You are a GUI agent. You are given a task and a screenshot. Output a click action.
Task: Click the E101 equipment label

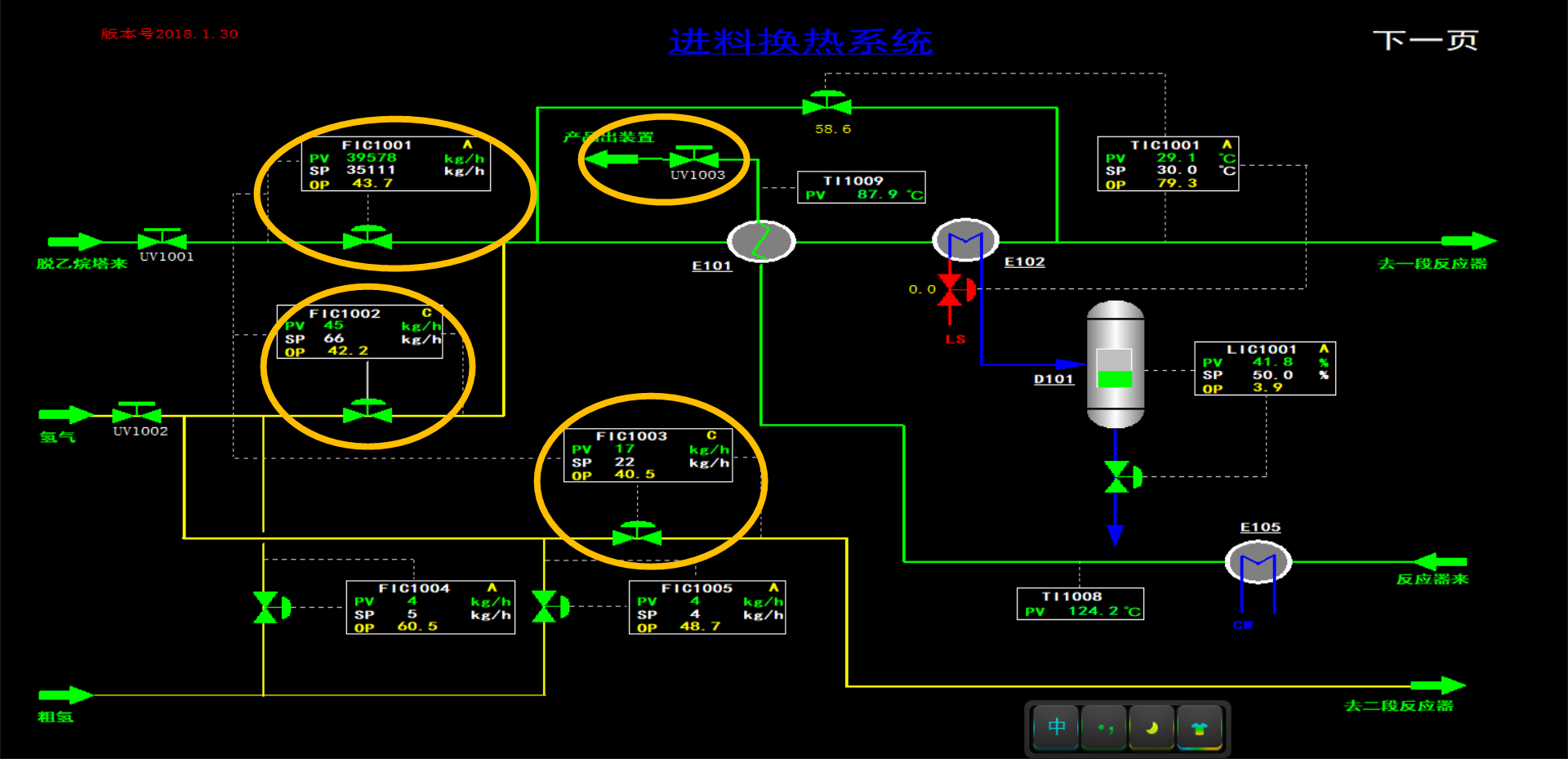pyautogui.click(x=712, y=266)
